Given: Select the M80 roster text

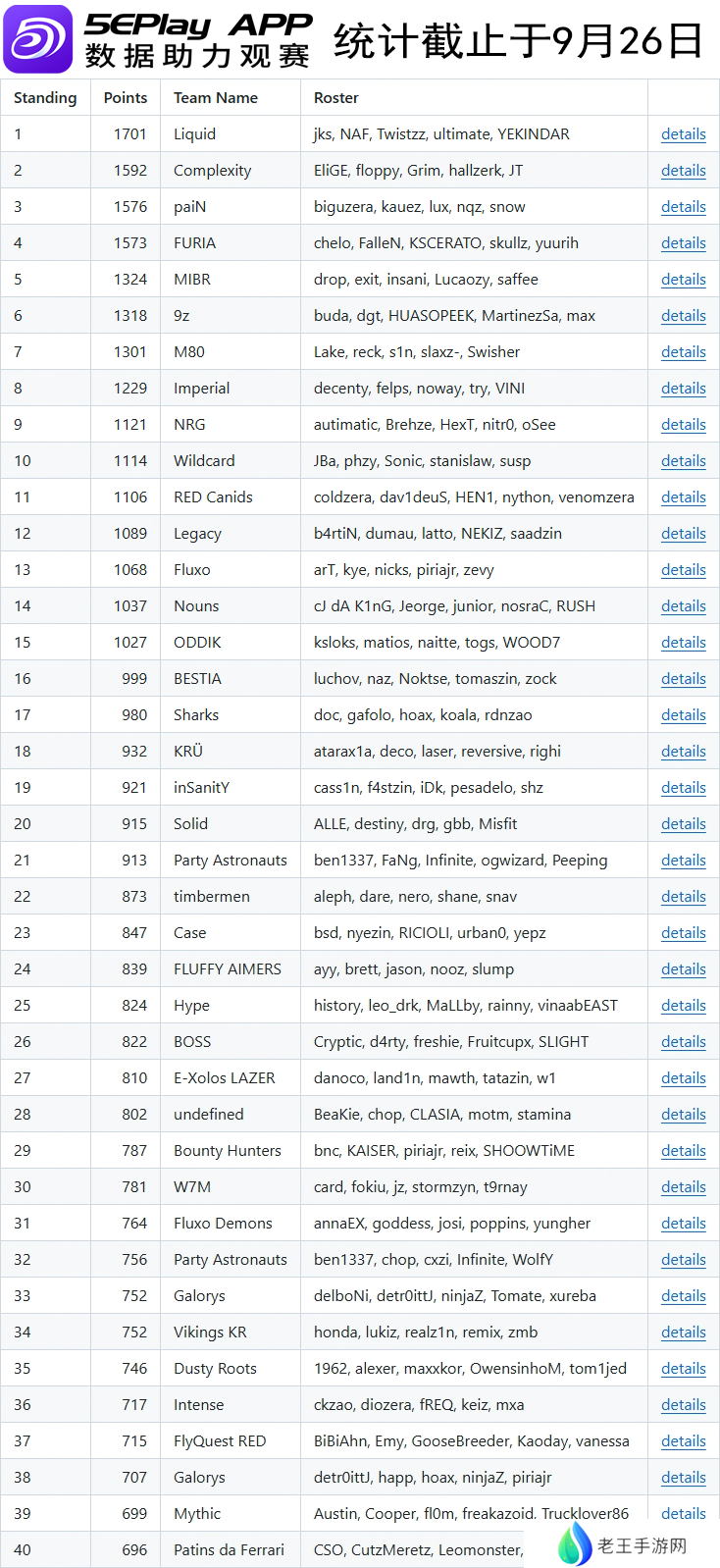Looking at the screenshot, I should click(x=417, y=352).
